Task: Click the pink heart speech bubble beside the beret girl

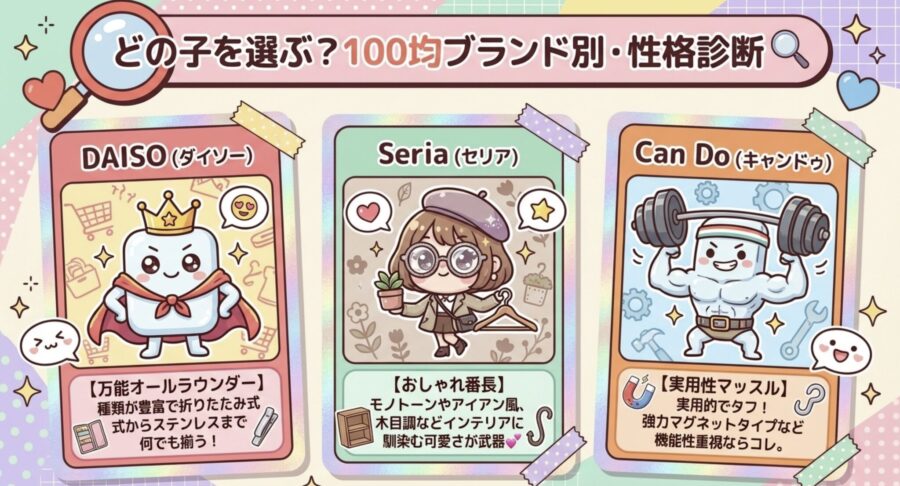Action: click(x=368, y=214)
